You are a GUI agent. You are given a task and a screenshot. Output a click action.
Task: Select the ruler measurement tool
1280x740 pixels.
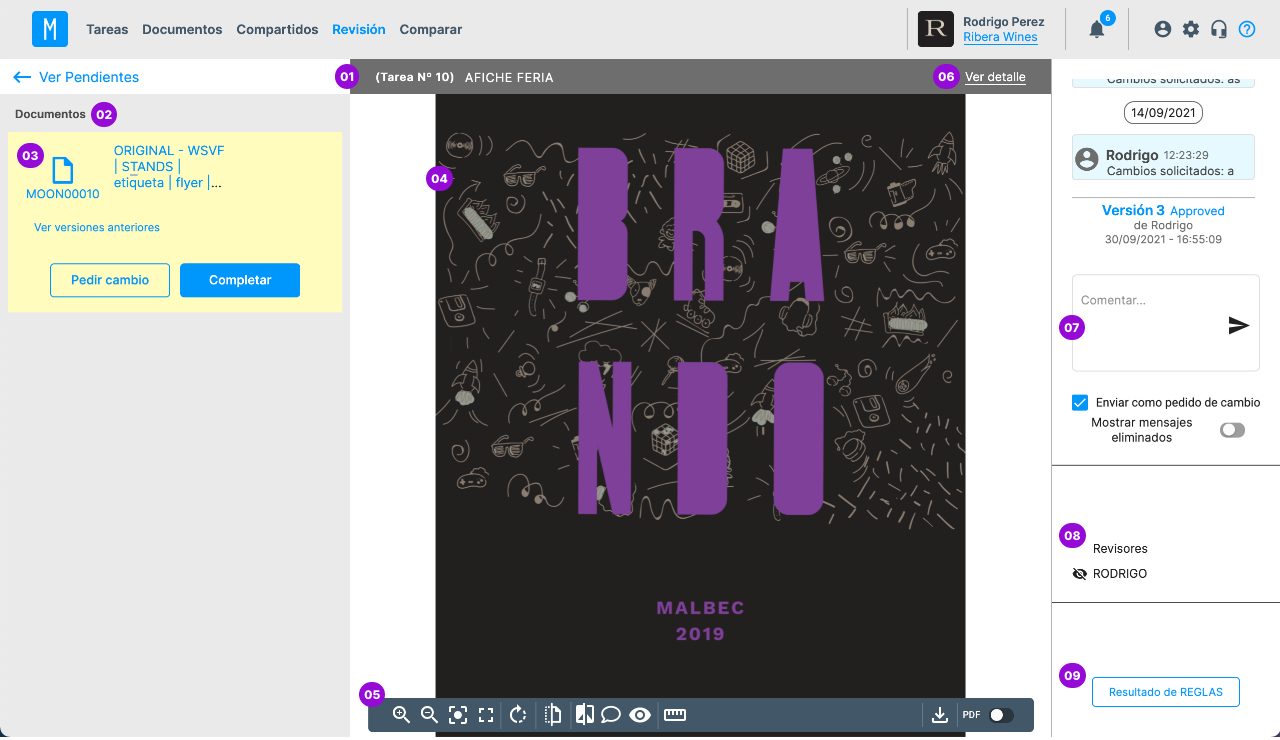coord(675,715)
